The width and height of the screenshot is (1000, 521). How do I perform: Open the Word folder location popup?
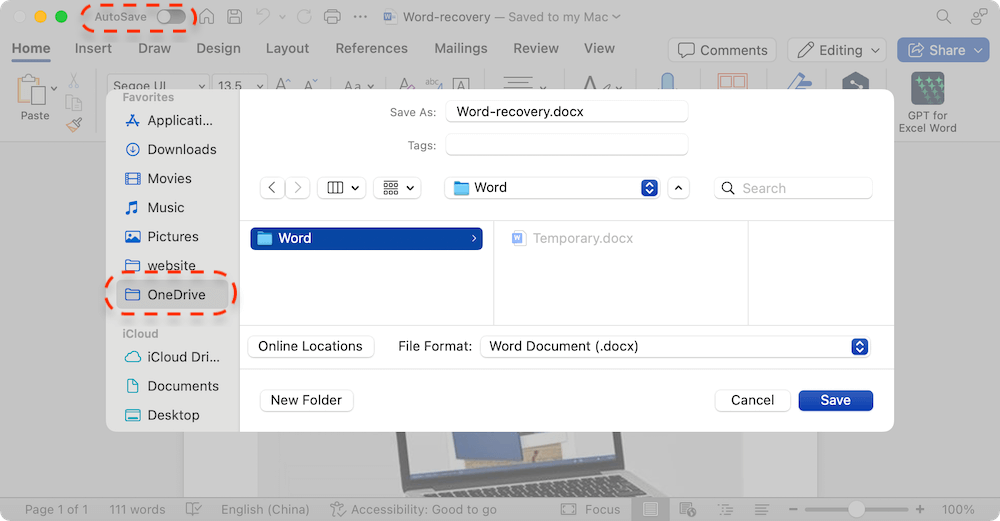(552, 187)
